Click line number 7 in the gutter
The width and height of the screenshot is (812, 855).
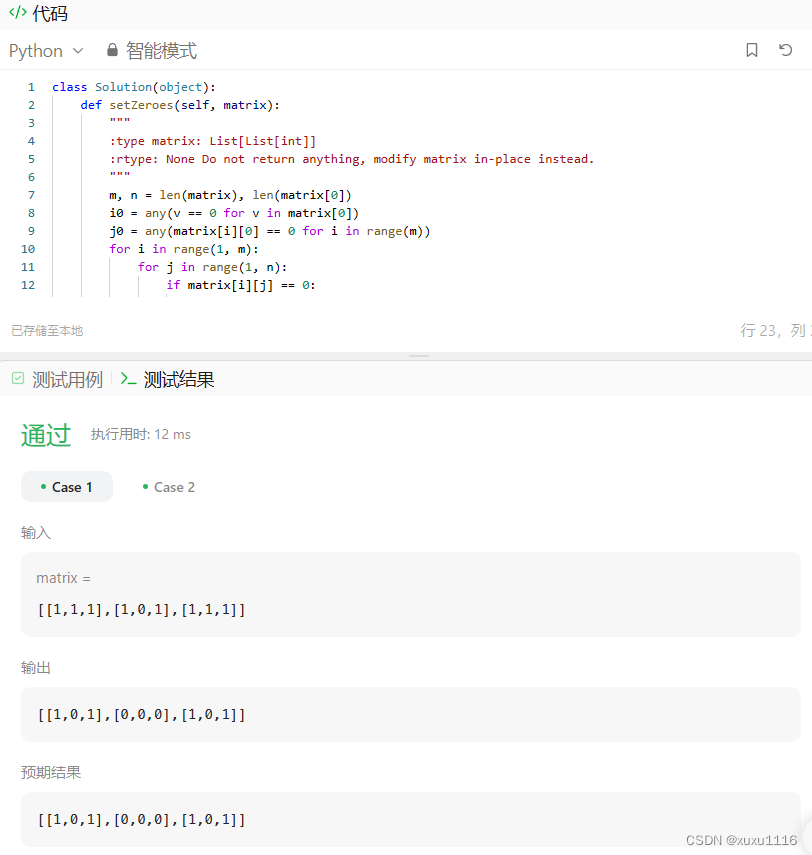coord(31,195)
